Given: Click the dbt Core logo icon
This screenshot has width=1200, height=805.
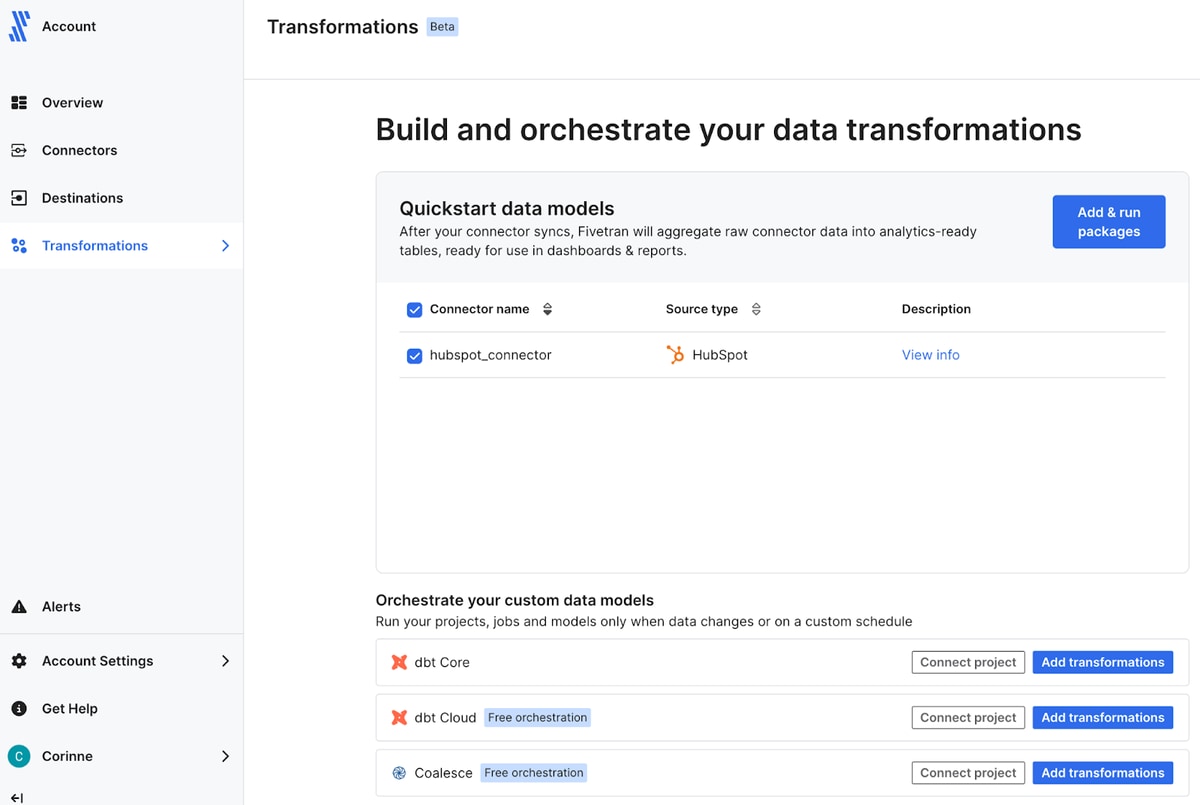Looking at the screenshot, I should coord(399,662).
